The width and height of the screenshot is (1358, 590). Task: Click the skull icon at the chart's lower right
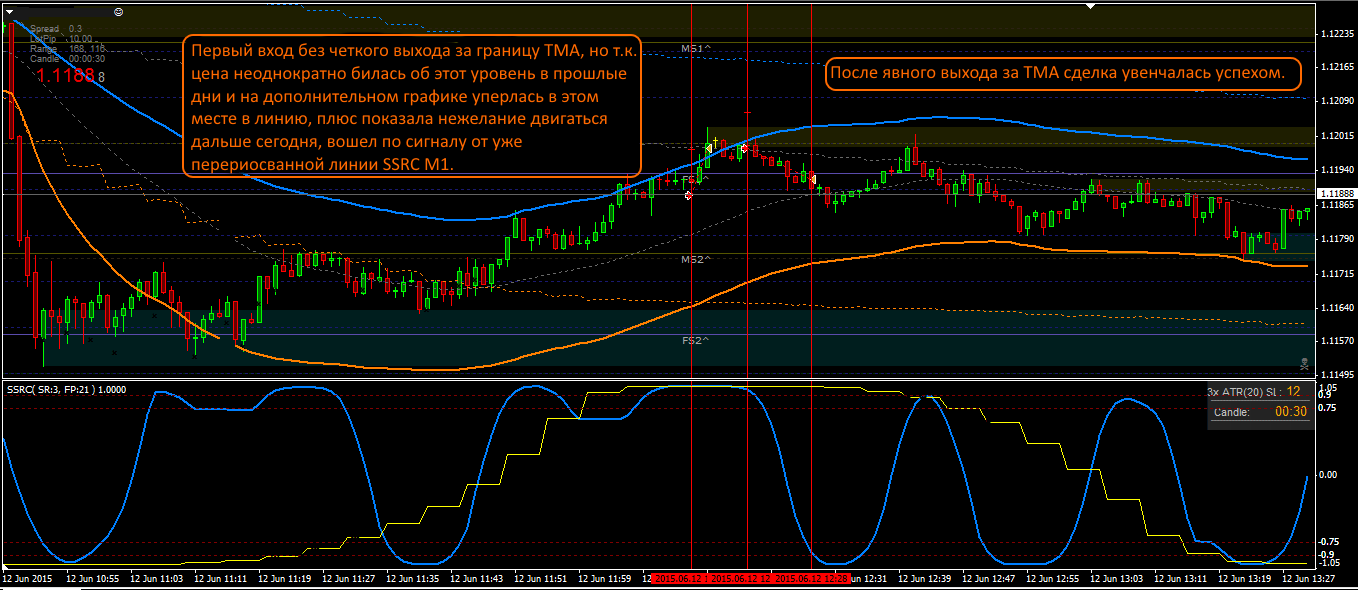(1302, 362)
